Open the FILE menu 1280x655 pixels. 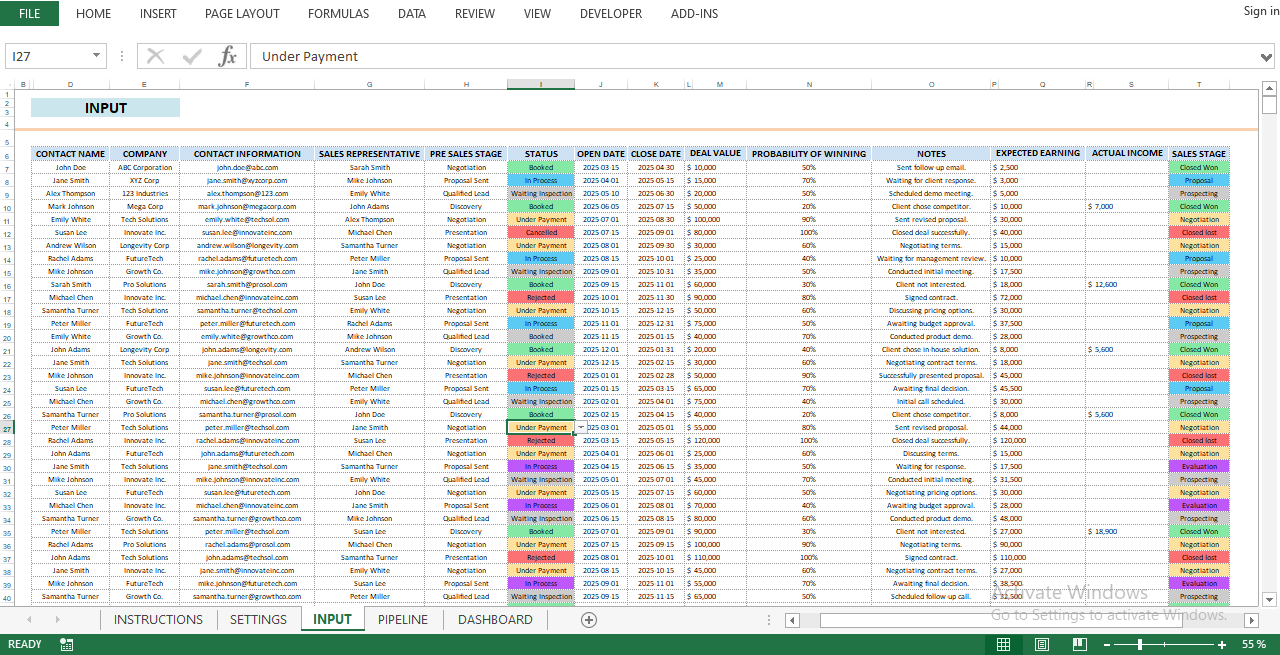(x=30, y=13)
